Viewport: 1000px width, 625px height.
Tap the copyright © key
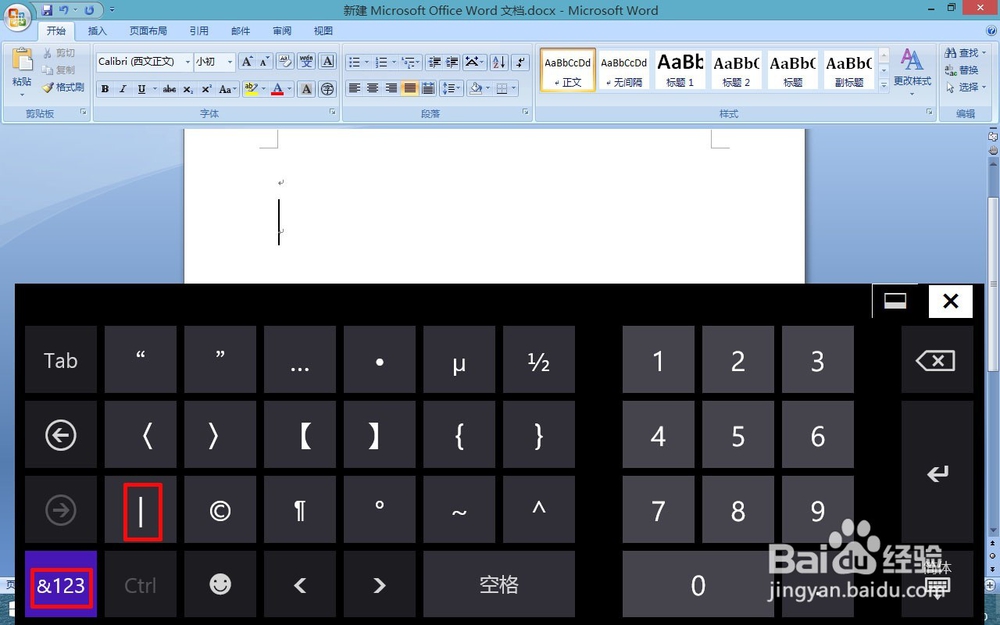coord(220,510)
